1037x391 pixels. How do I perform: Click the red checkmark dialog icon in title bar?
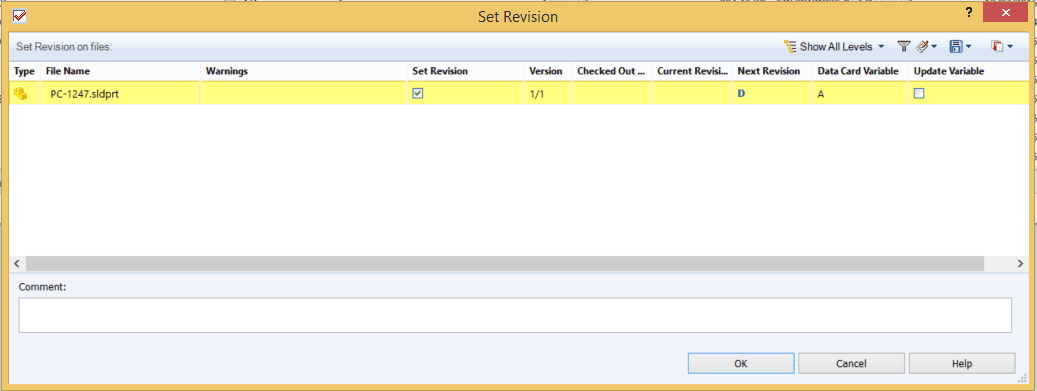pyautogui.click(x=19, y=16)
